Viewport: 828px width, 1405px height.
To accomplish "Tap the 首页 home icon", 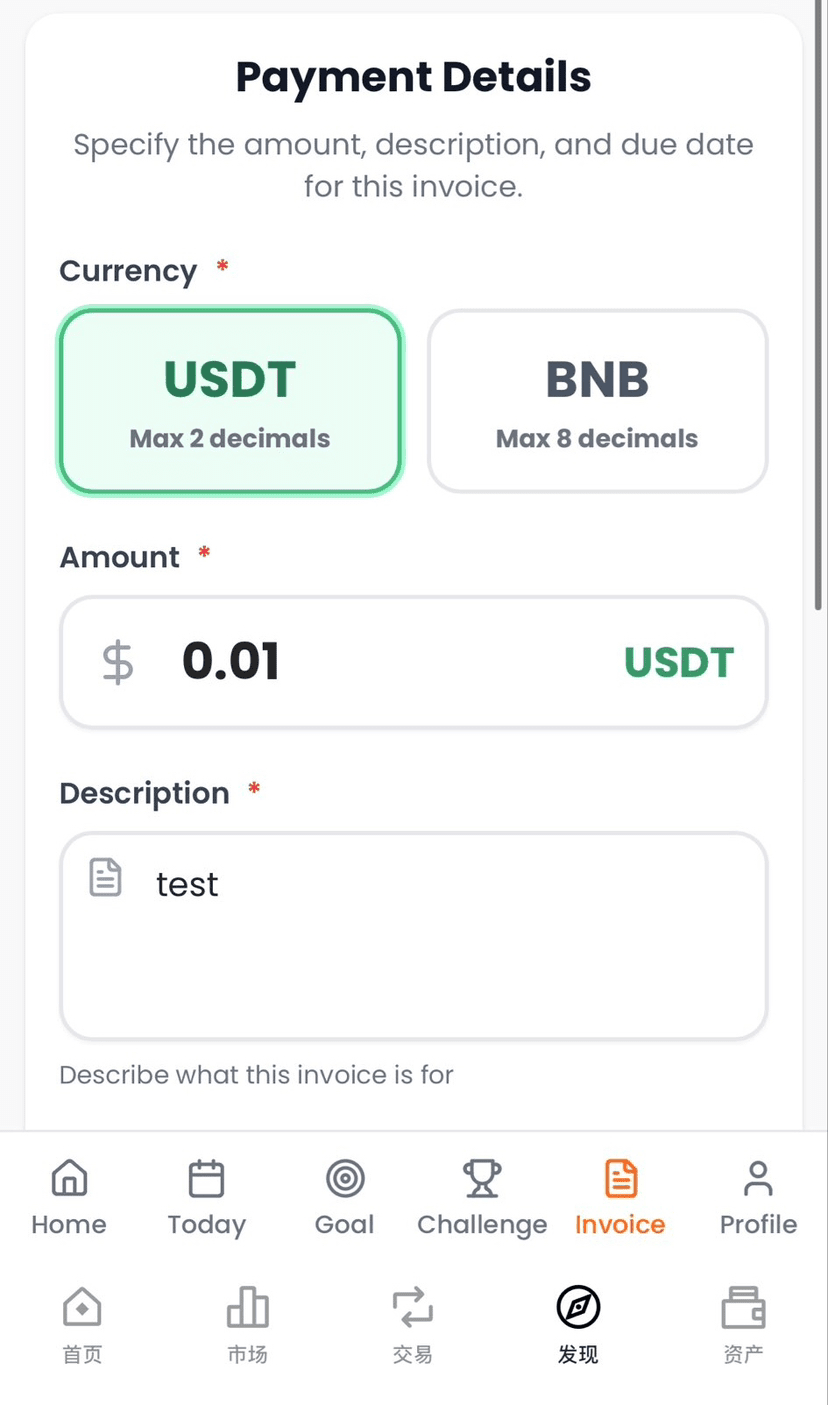I will click(82, 1307).
